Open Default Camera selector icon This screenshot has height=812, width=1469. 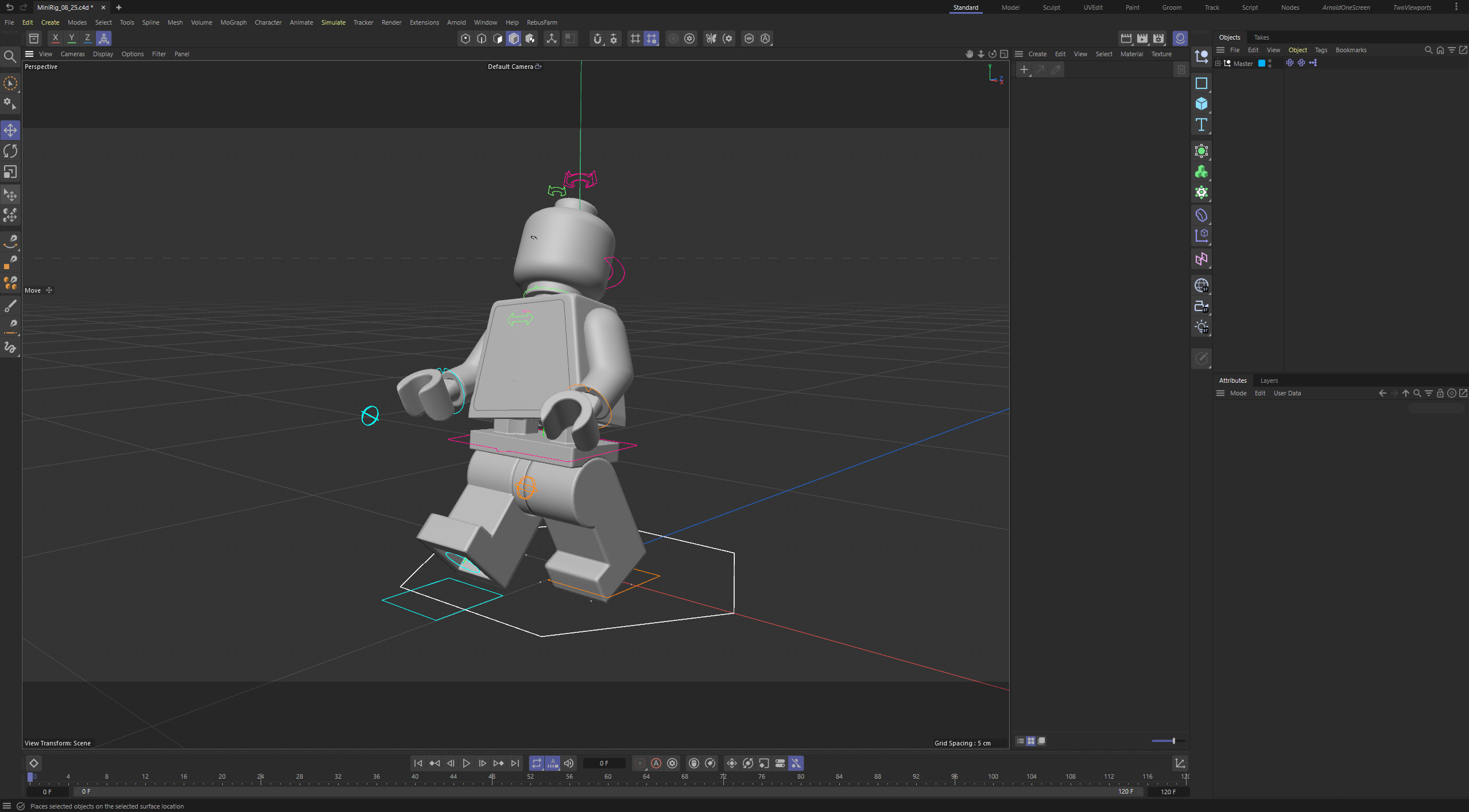point(538,67)
